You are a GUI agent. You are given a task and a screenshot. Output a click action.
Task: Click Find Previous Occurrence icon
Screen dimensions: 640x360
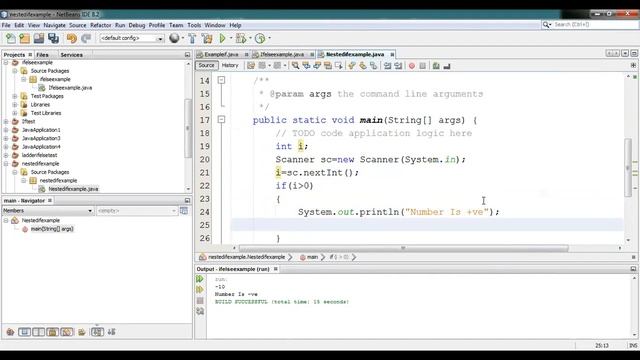tap(306, 66)
